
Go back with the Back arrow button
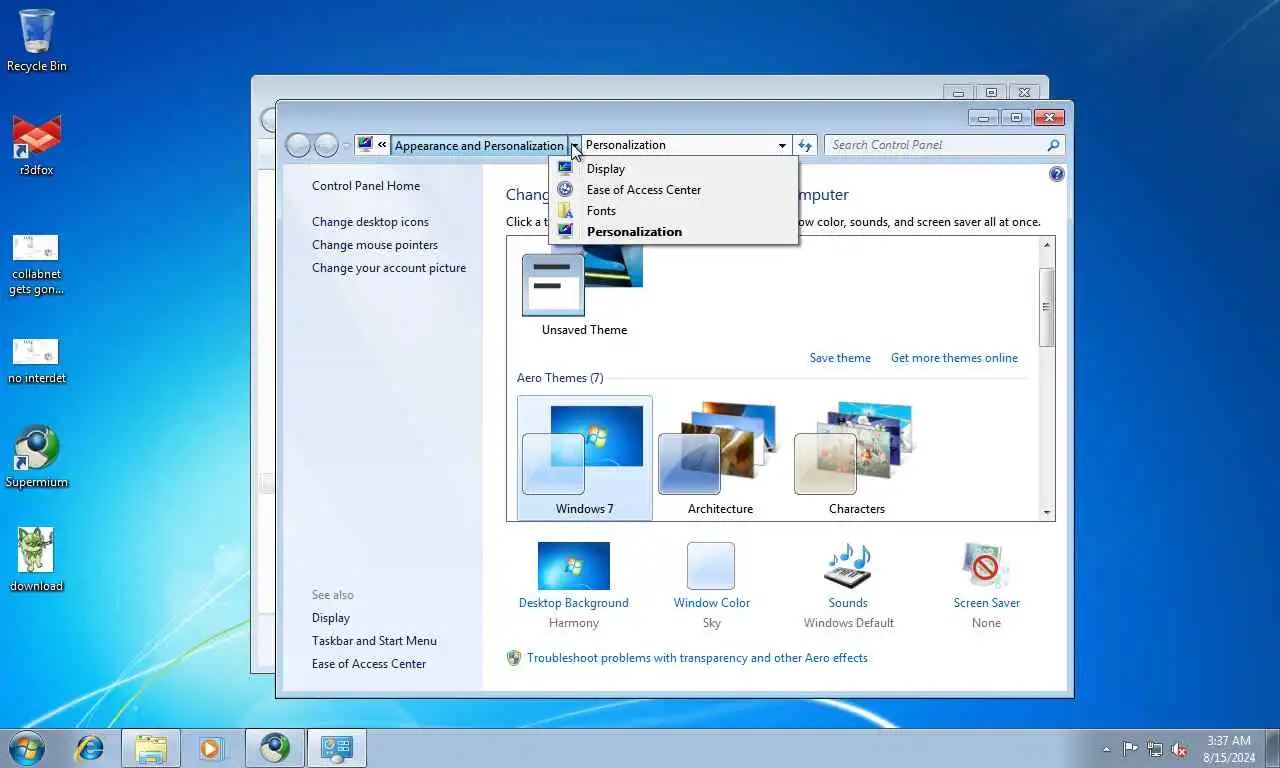(298, 146)
